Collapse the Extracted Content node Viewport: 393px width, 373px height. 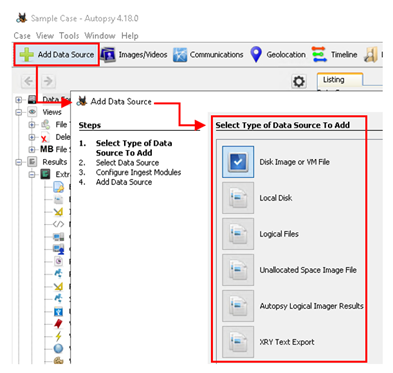click(x=32, y=174)
